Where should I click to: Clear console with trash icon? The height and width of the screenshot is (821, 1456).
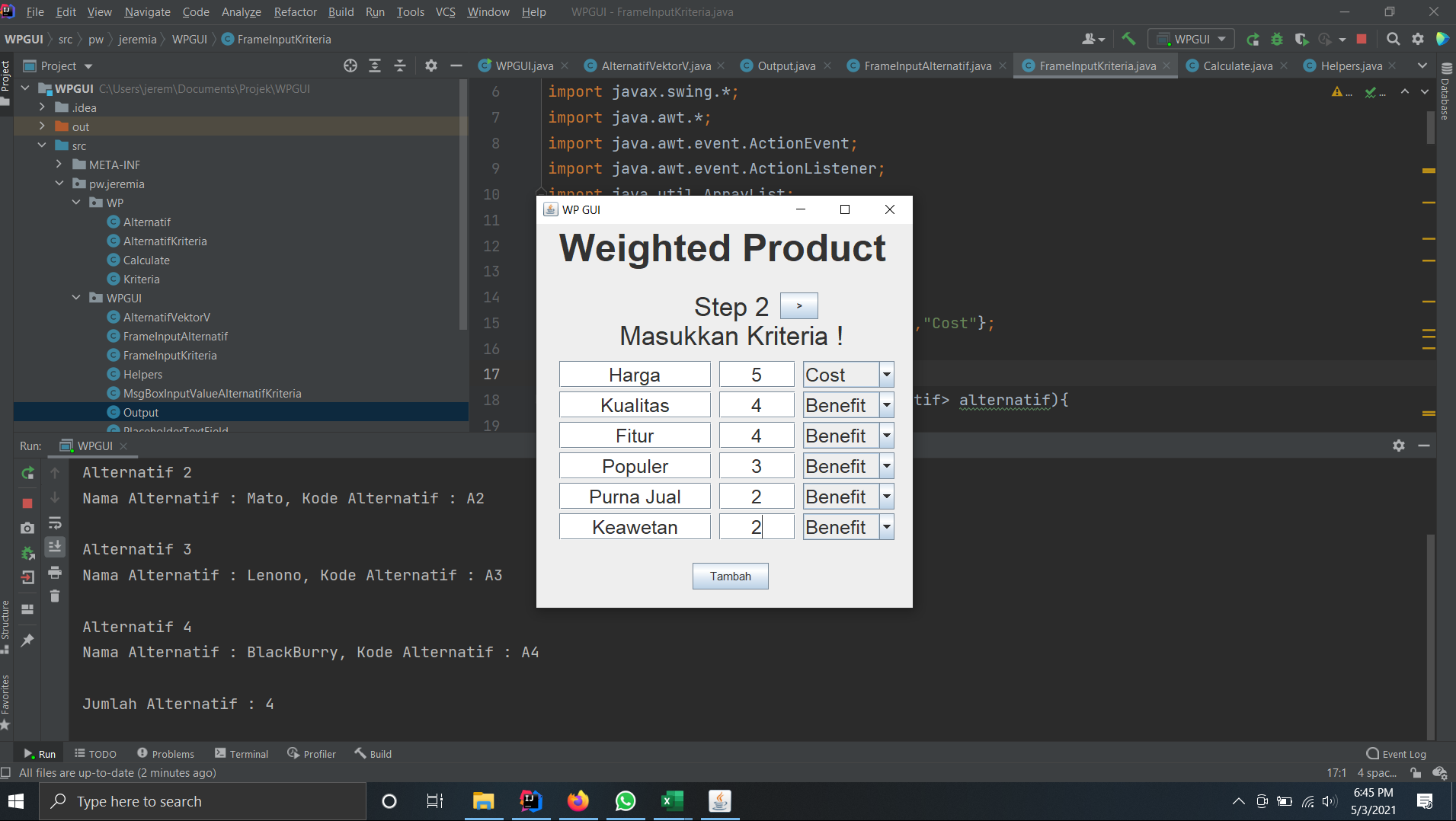(55, 596)
